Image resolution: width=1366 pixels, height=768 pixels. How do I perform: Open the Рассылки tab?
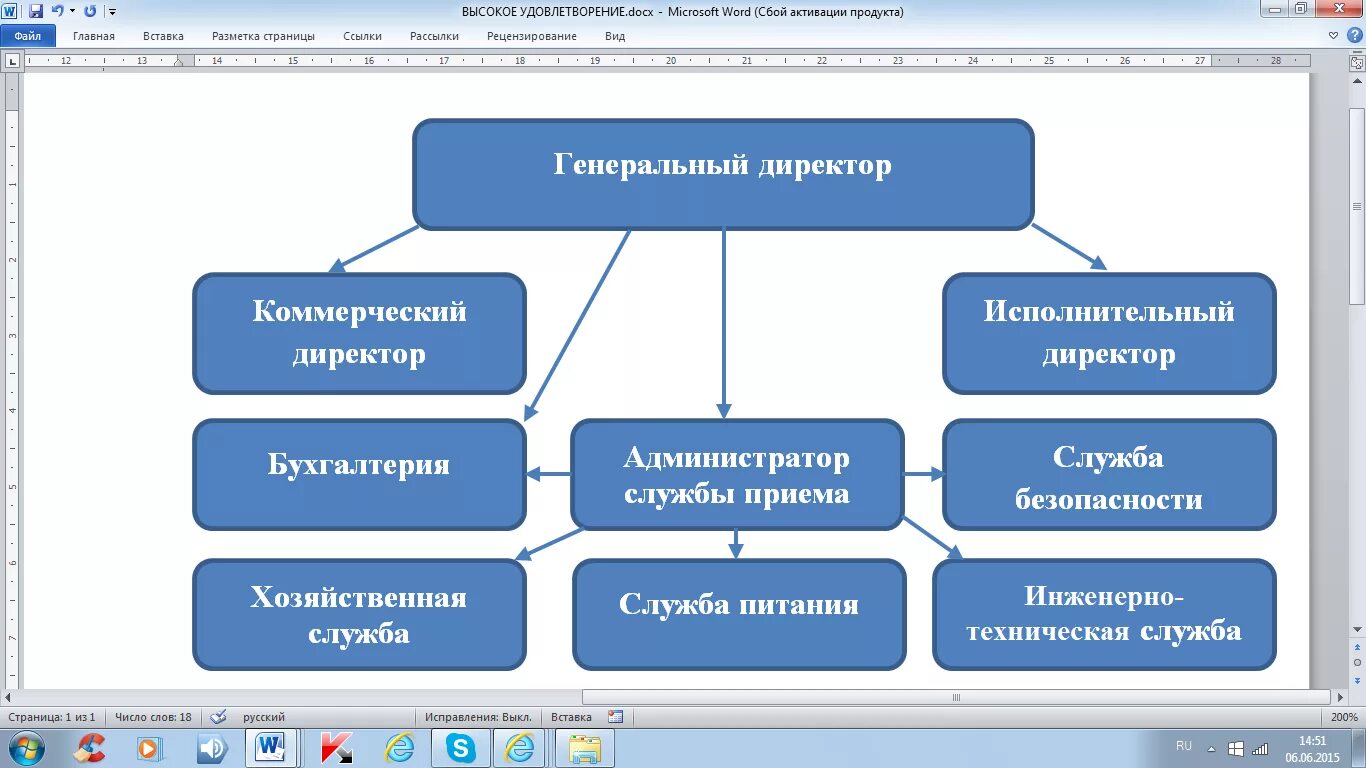click(434, 36)
